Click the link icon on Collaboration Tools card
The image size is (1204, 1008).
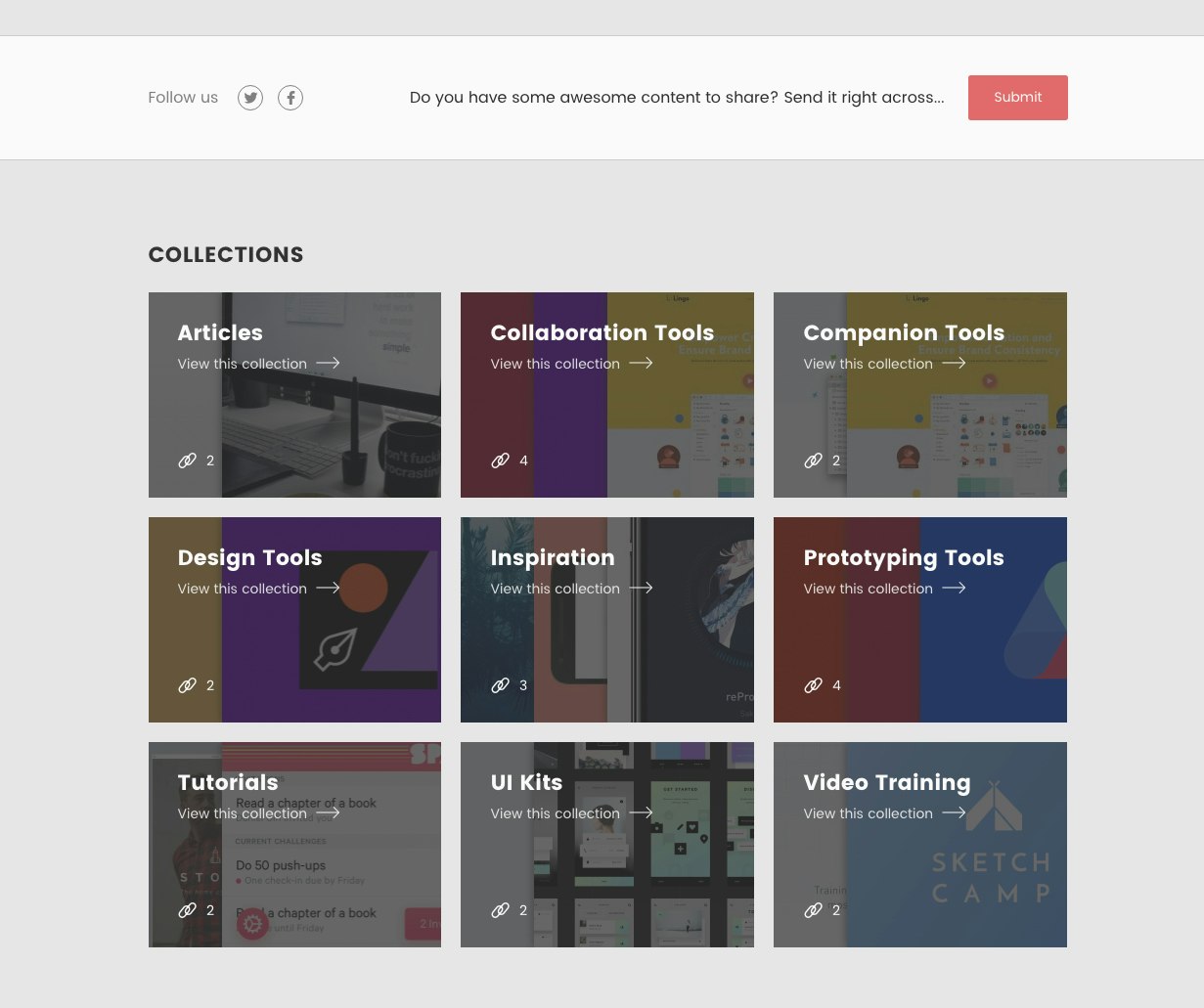(x=500, y=460)
